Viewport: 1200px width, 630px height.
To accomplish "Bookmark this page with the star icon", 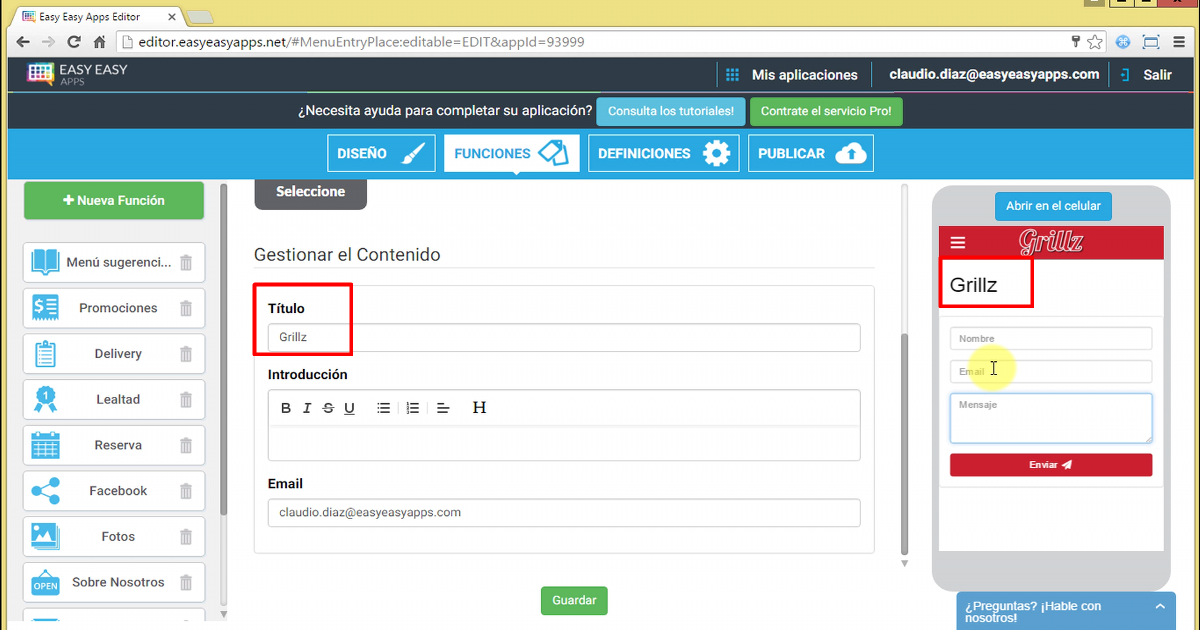I will [x=1095, y=42].
